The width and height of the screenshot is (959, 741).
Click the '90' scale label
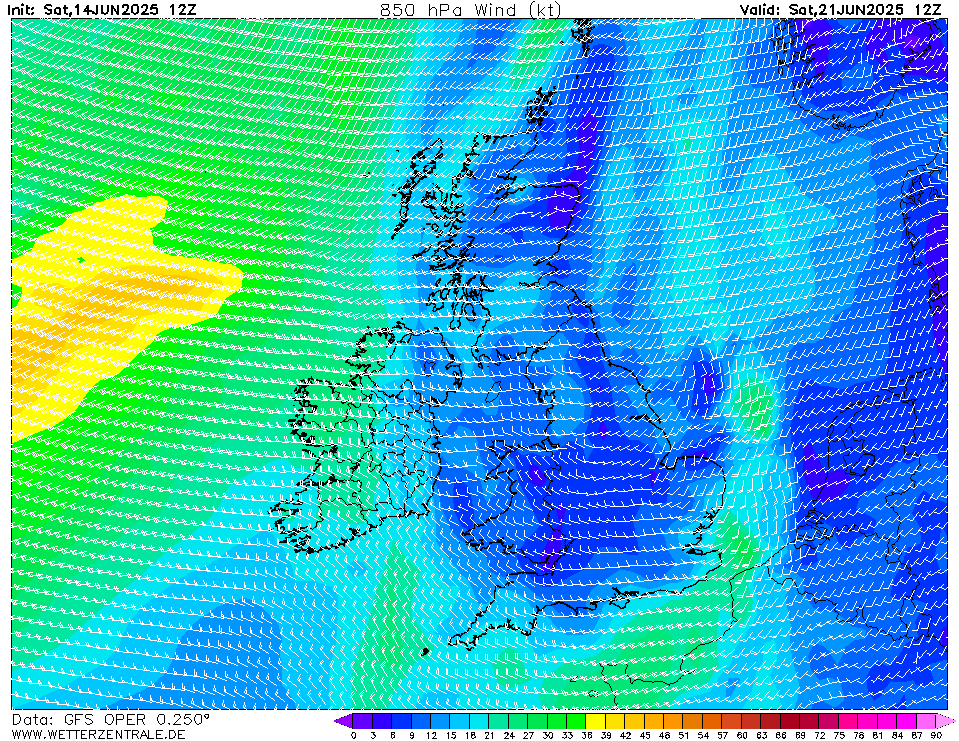tap(936, 735)
